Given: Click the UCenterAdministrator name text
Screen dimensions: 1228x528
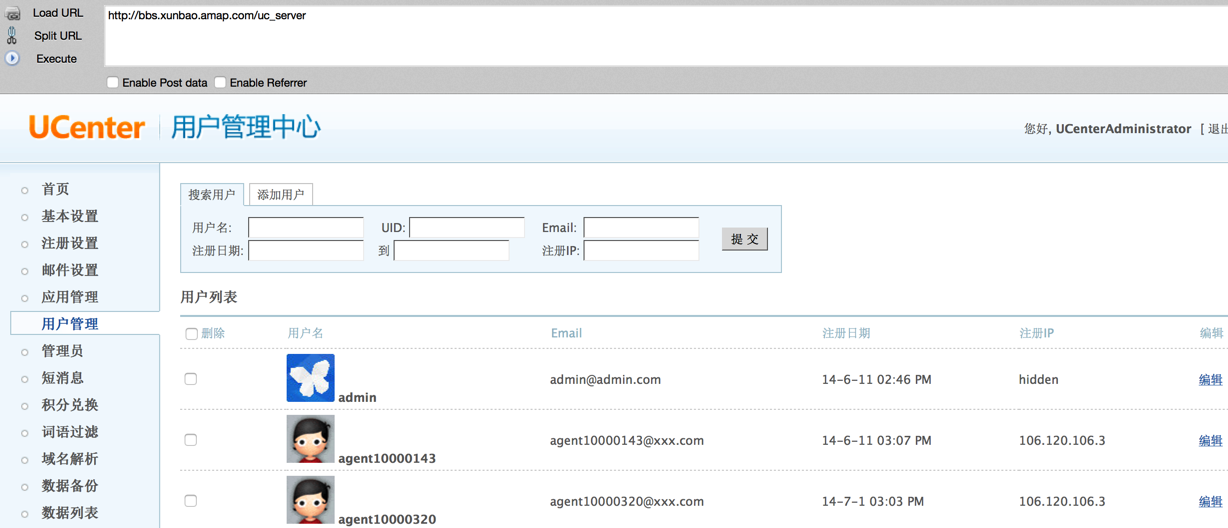Looking at the screenshot, I should coord(1123,129).
